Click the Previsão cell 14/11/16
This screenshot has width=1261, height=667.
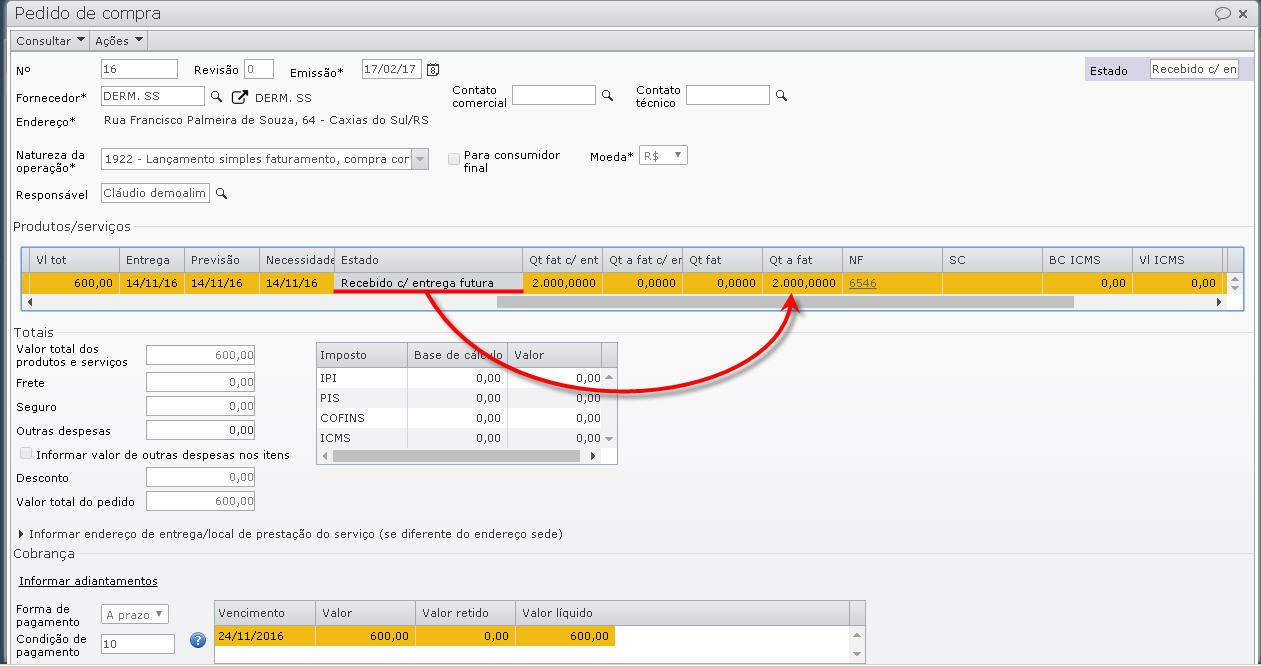pyautogui.click(x=222, y=283)
